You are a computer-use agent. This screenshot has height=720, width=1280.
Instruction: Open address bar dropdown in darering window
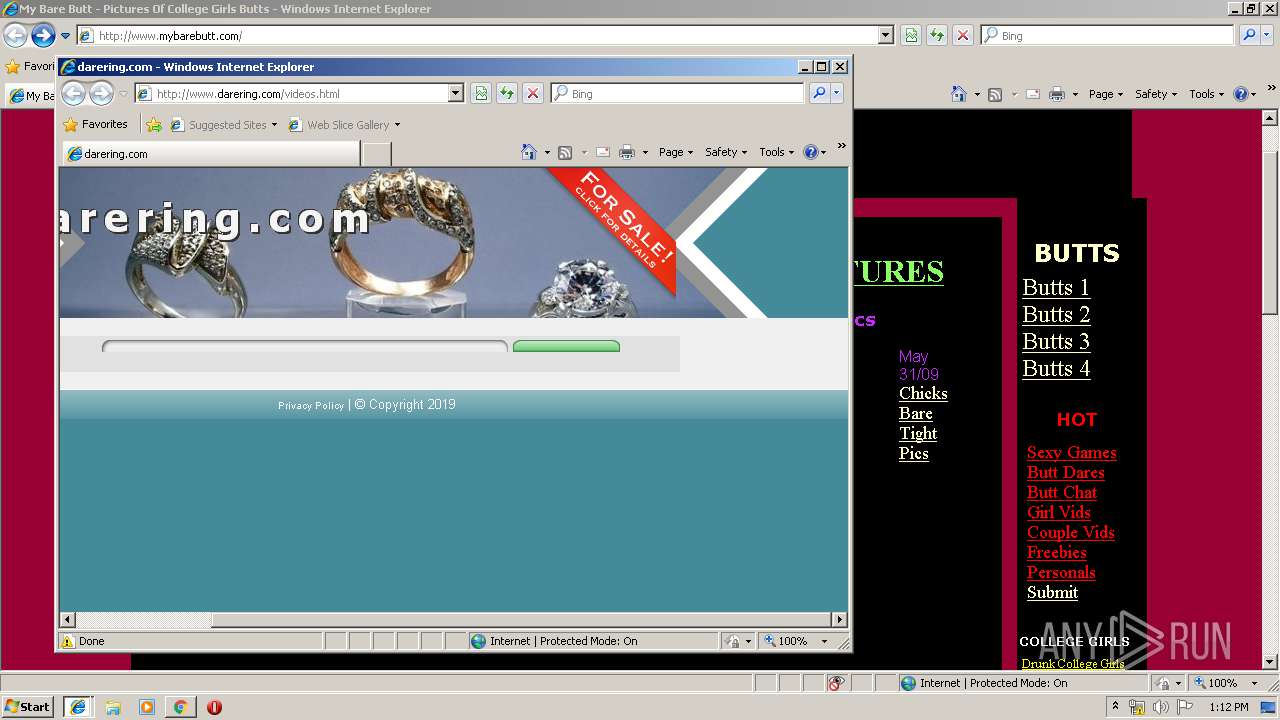click(x=456, y=93)
